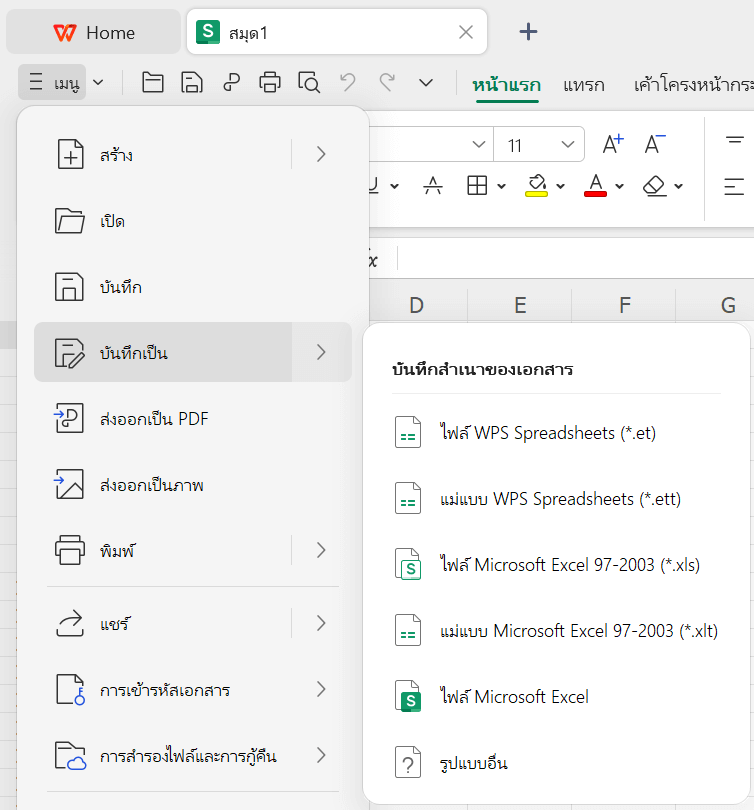Open the เค้าโครงหน้ากระดาษ ribbon tab

point(694,84)
